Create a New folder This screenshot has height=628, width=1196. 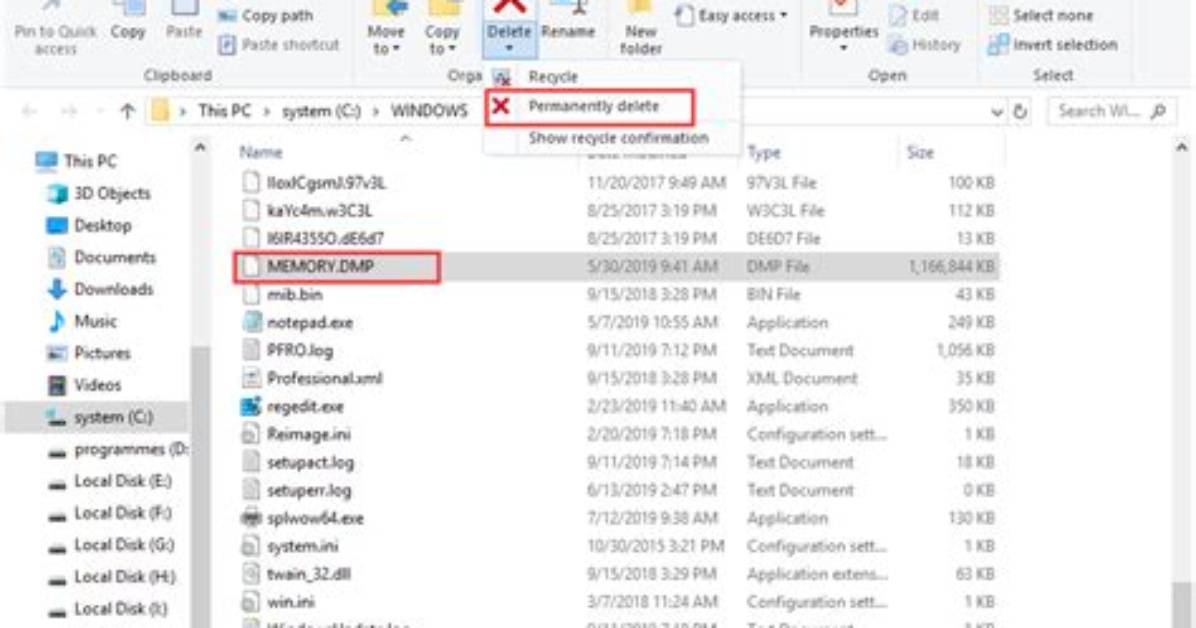pyautogui.click(x=641, y=31)
